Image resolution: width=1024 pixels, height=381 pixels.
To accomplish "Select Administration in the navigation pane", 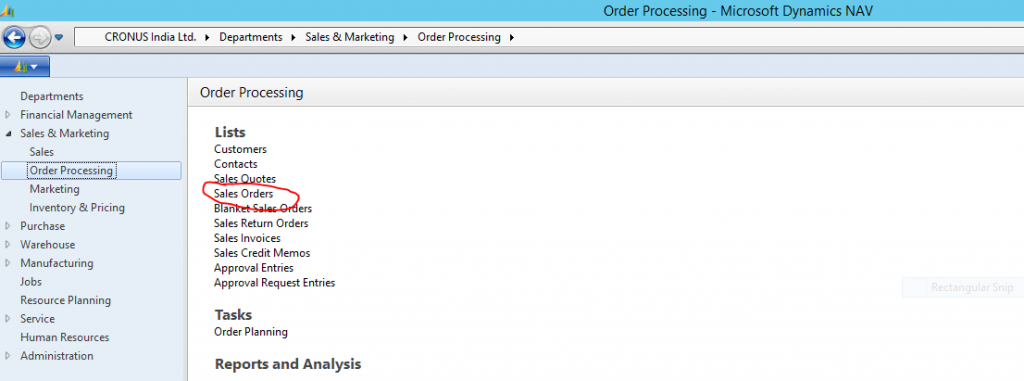I will [x=57, y=356].
